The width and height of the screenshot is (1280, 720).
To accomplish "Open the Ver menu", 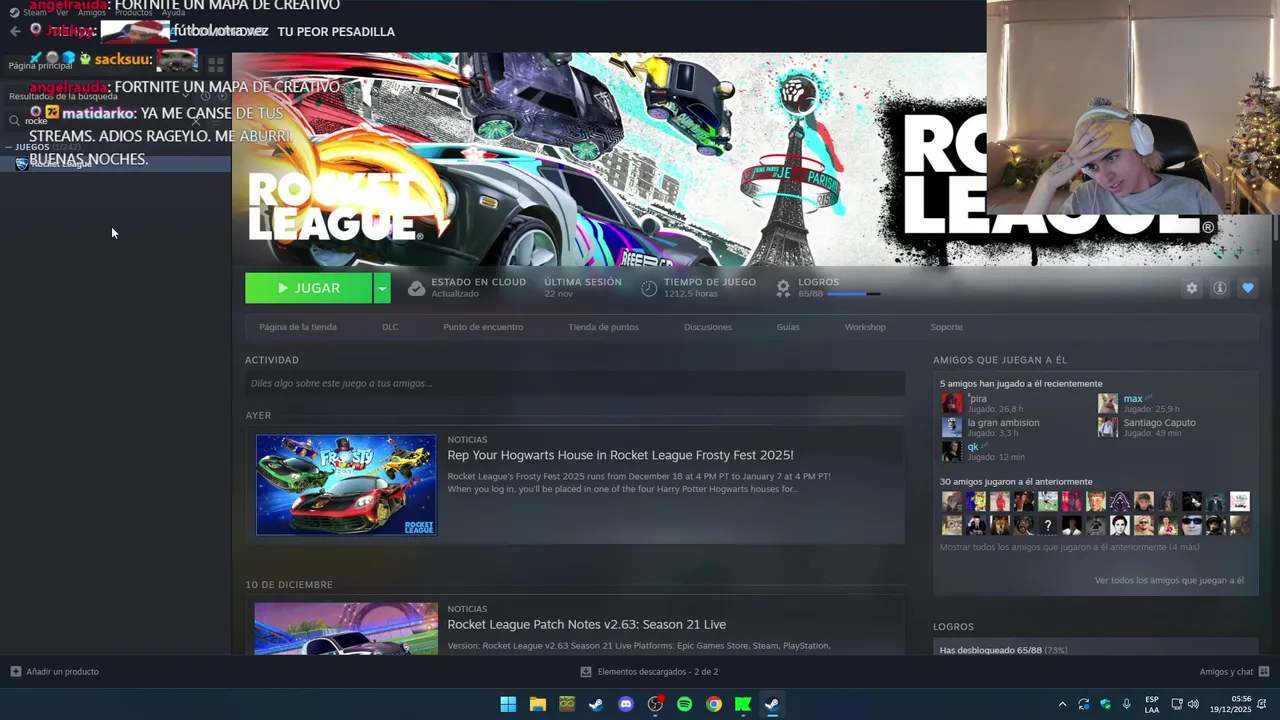I will pos(62,13).
